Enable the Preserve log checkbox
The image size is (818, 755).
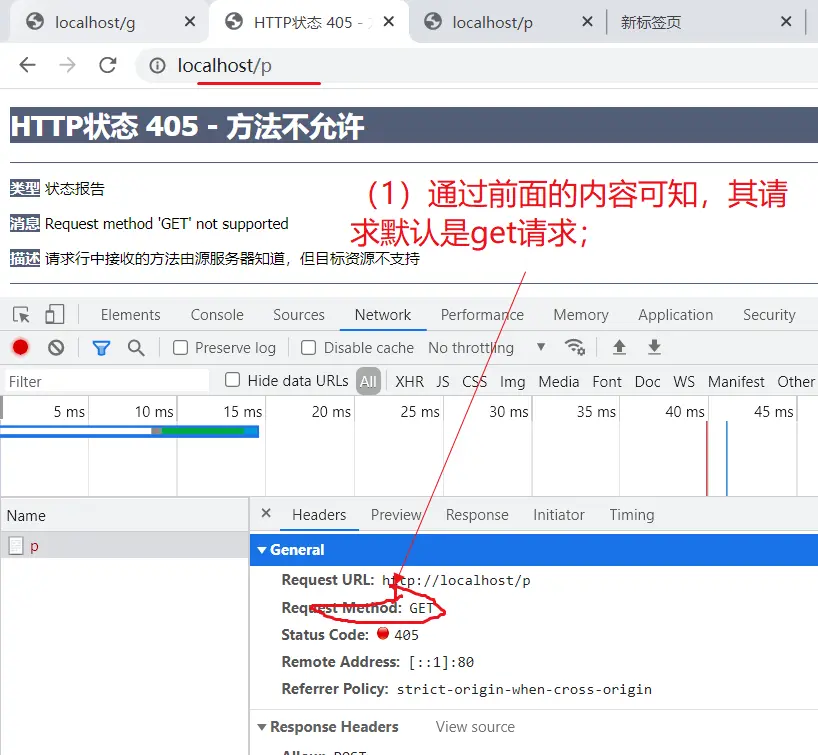tap(181, 347)
